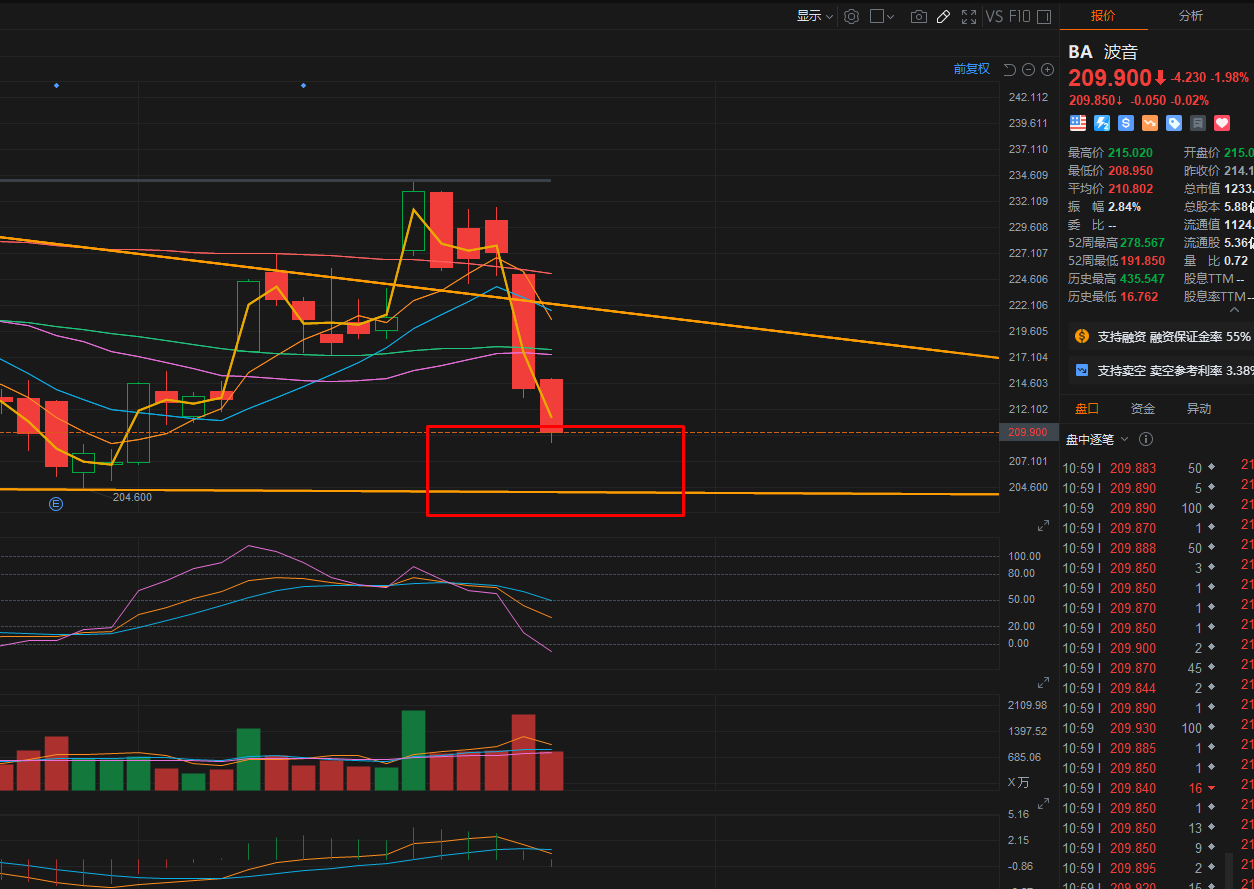
Task: Open chart settings gear icon
Action: 852,16
